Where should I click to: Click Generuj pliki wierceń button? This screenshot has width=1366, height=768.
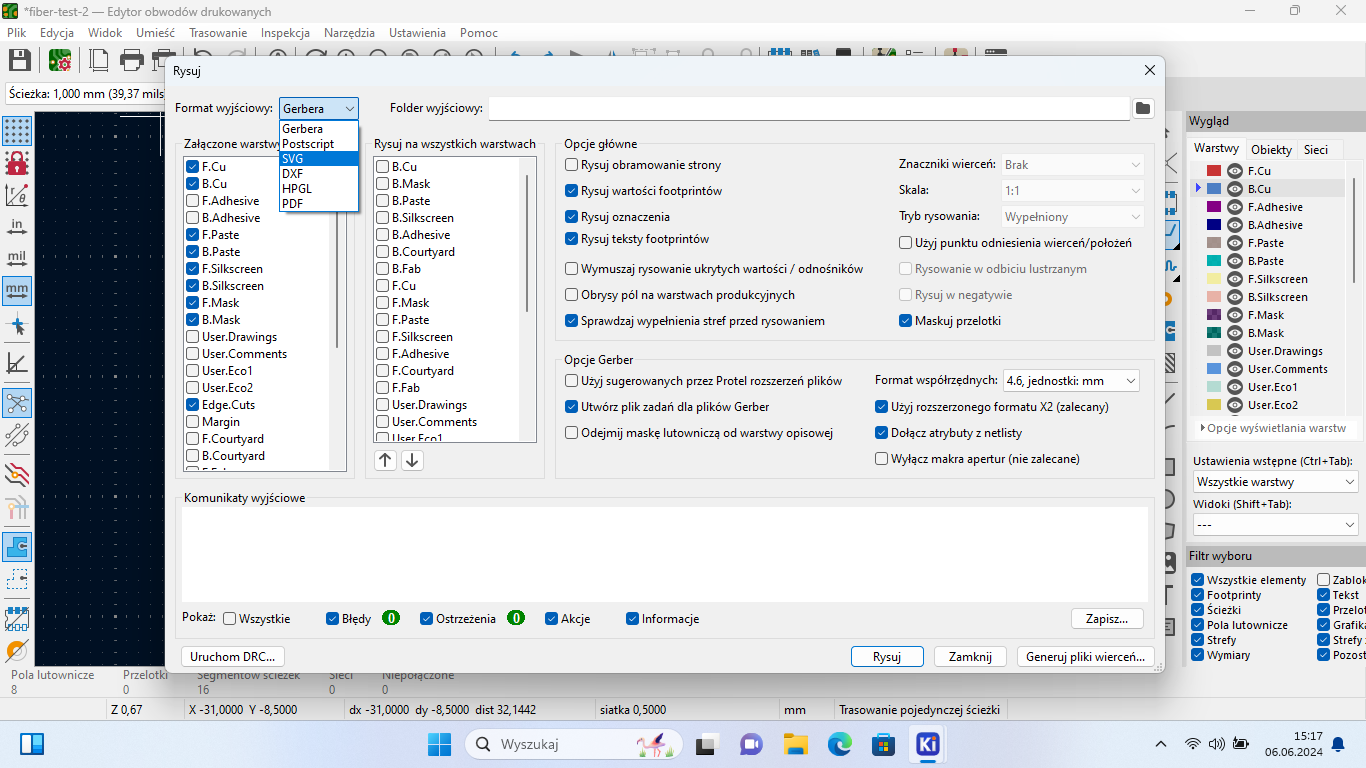coord(1086,657)
